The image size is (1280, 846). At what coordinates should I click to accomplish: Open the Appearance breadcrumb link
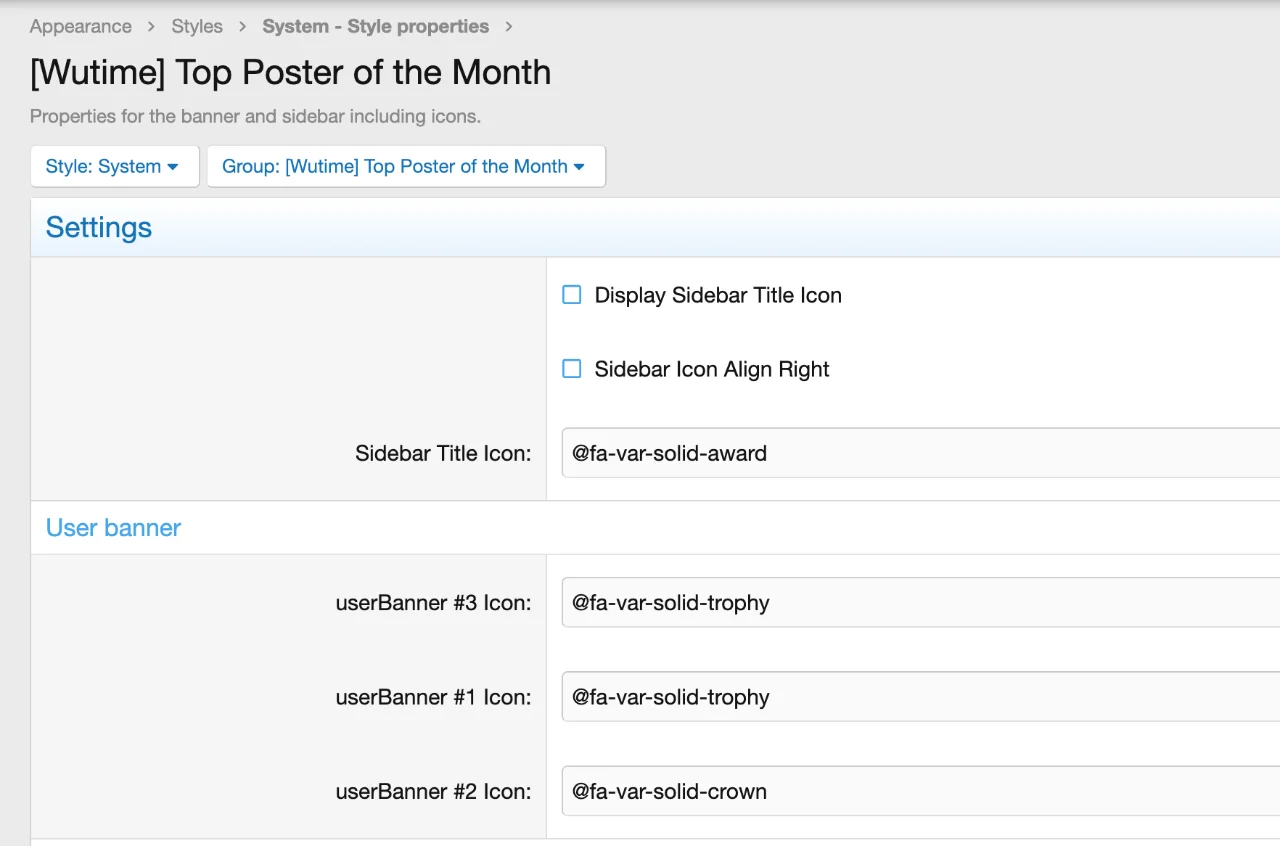80,27
